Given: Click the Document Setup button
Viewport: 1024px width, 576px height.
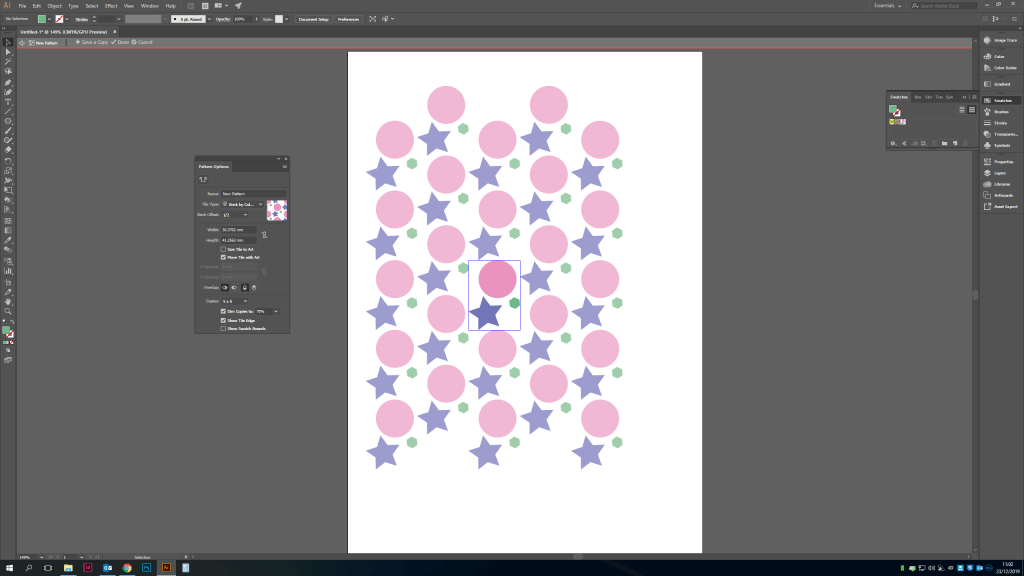Looking at the screenshot, I should (x=312, y=19).
